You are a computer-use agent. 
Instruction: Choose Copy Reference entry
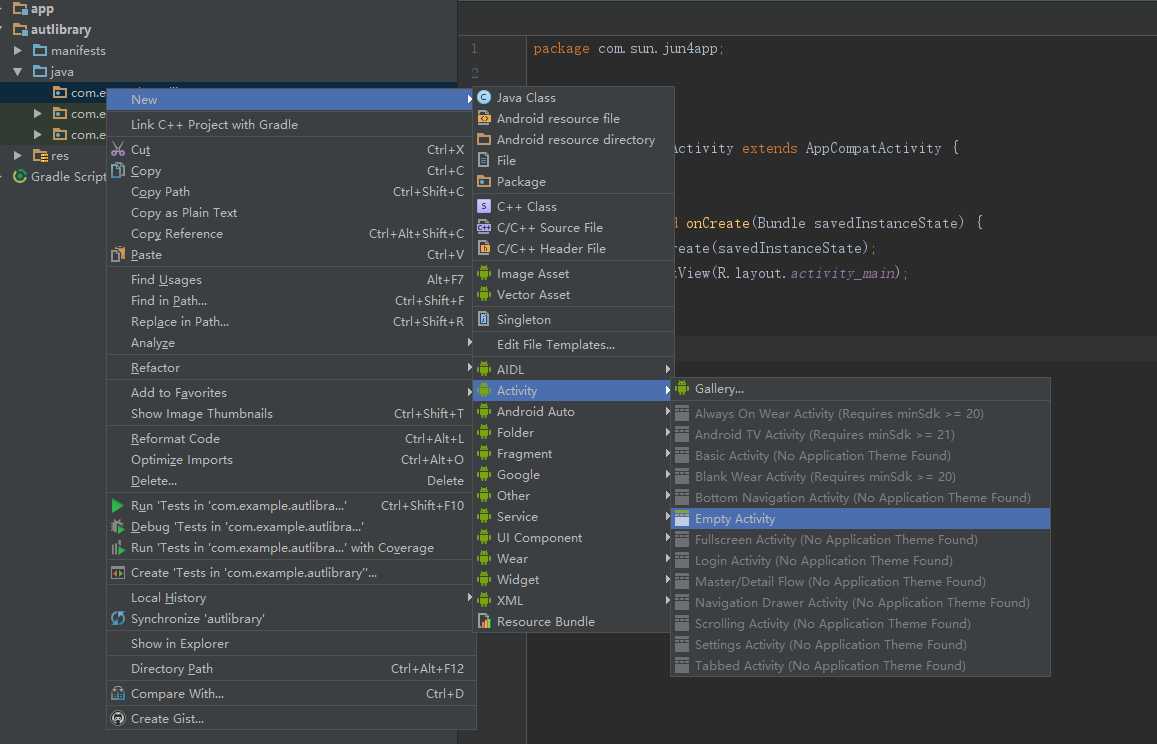tap(291, 234)
